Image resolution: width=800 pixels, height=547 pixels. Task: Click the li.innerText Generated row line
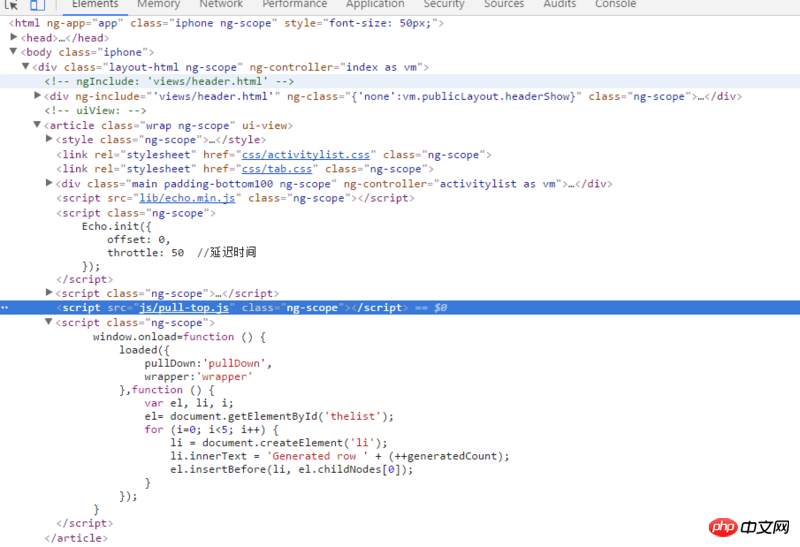[340, 456]
